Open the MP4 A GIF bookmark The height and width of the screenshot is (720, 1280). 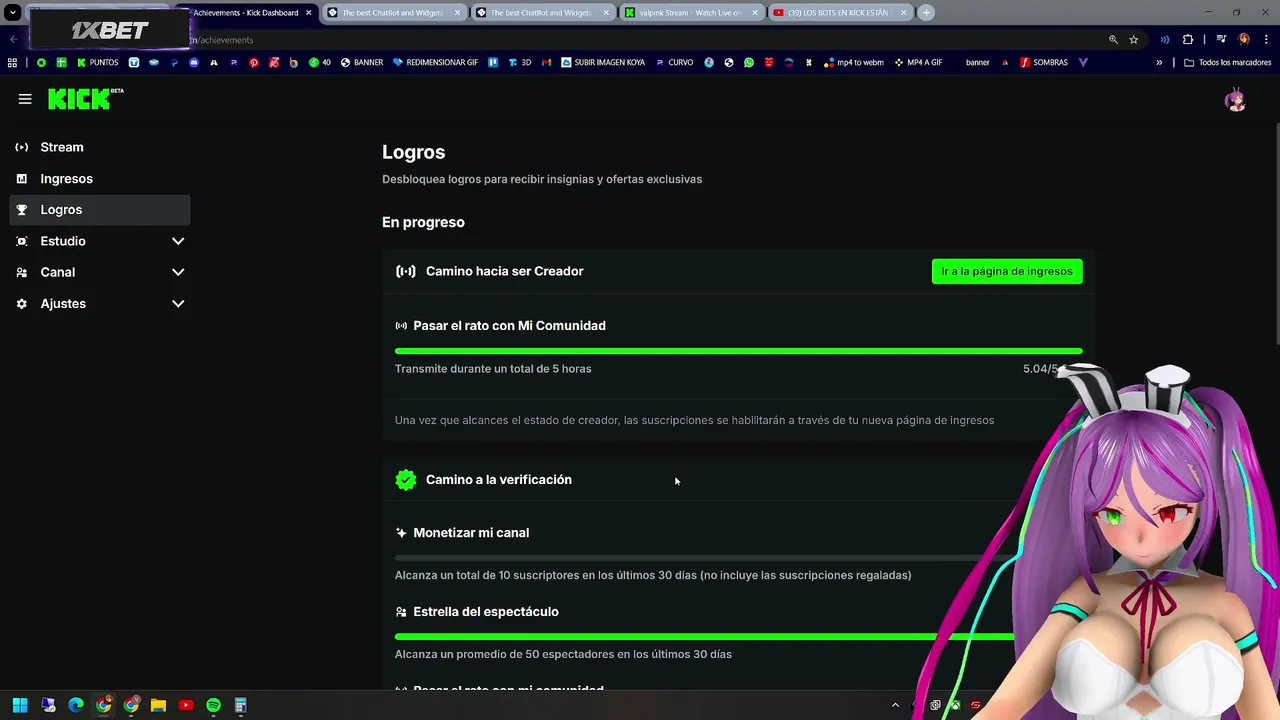(x=918, y=62)
